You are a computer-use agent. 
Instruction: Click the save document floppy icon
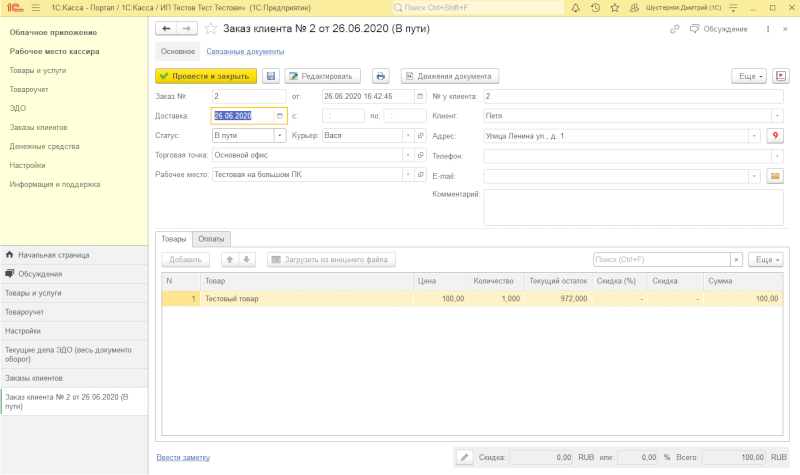click(270, 76)
